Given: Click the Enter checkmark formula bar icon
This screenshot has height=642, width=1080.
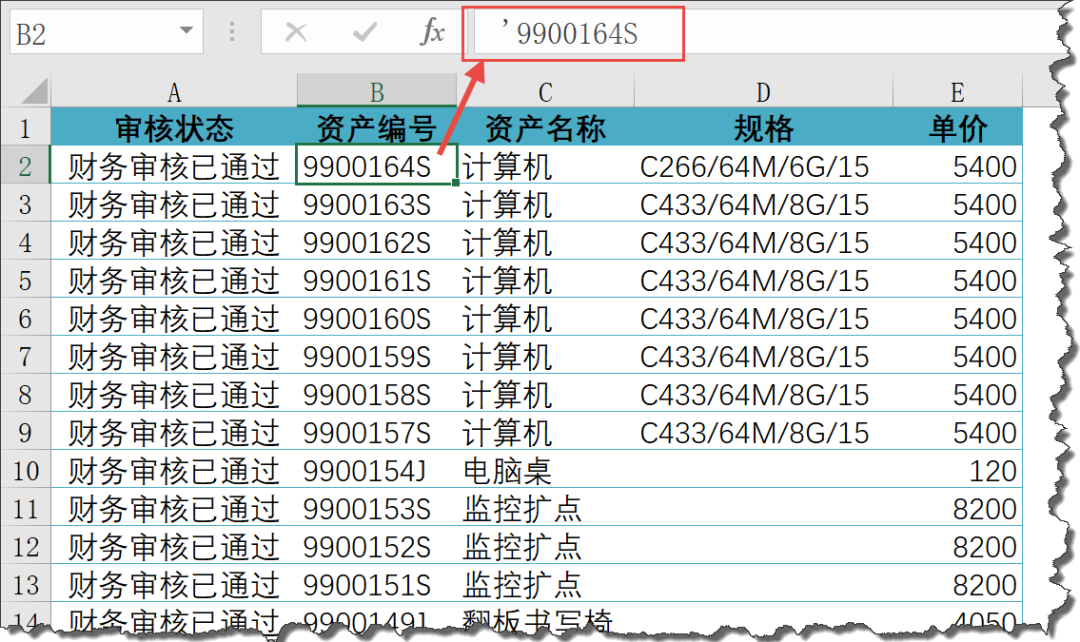Looking at the screenshot, I should [x=364, y=33].
